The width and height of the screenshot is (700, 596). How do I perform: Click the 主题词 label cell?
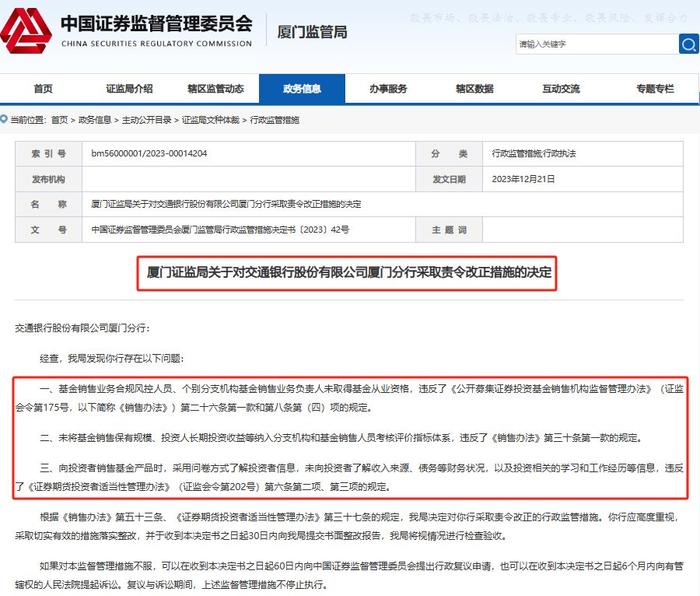(x=449, y=230)
